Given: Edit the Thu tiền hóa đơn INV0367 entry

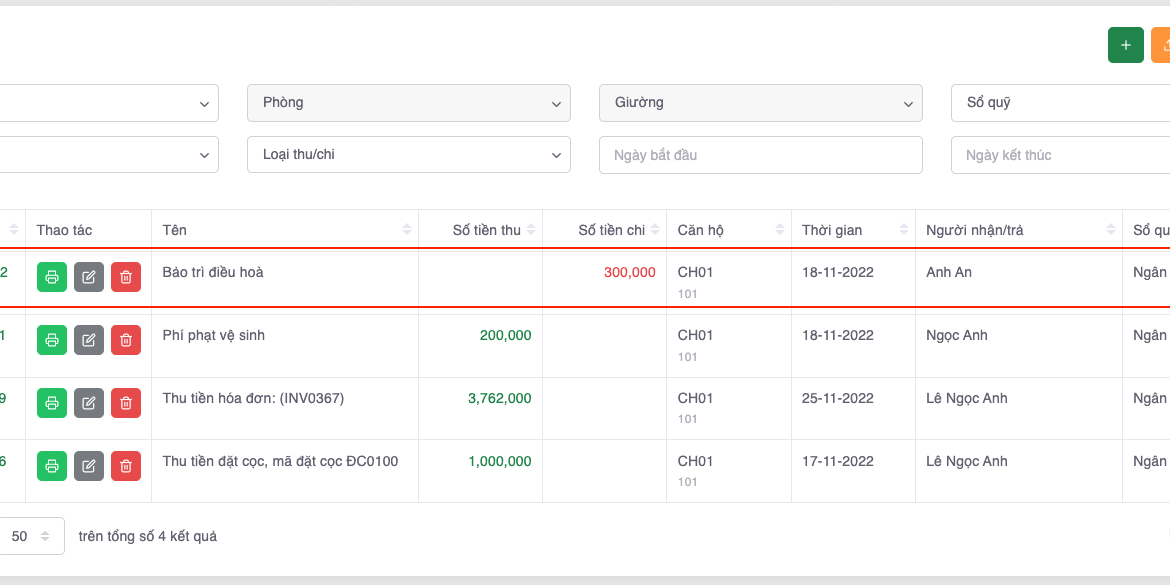Looking at the screenshot, I should (89, 403).
